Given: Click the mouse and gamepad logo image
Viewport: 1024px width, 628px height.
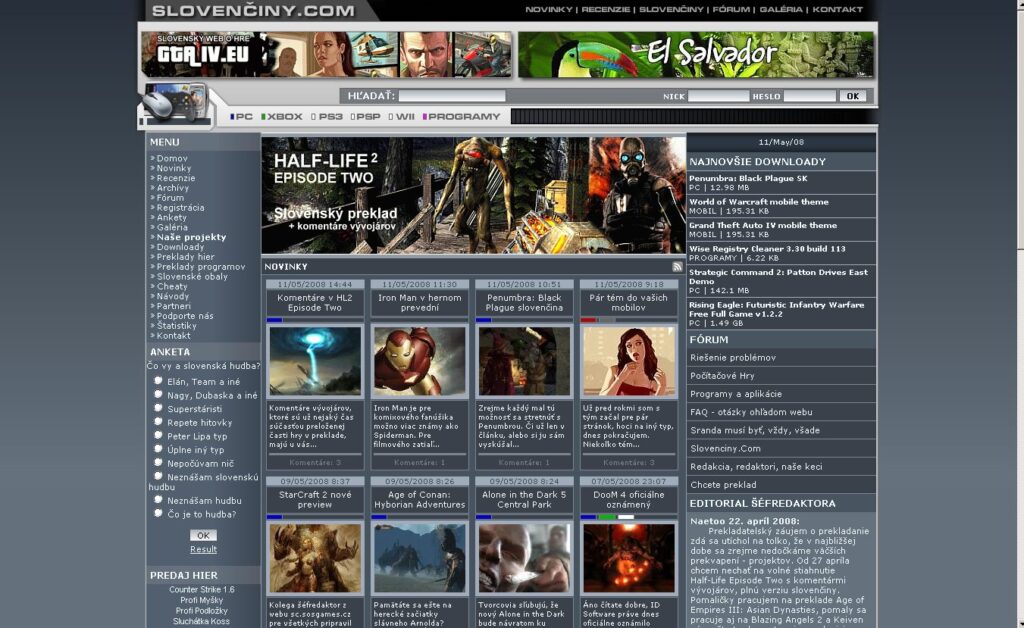Looking at the screenshot, I should [174, 103].
